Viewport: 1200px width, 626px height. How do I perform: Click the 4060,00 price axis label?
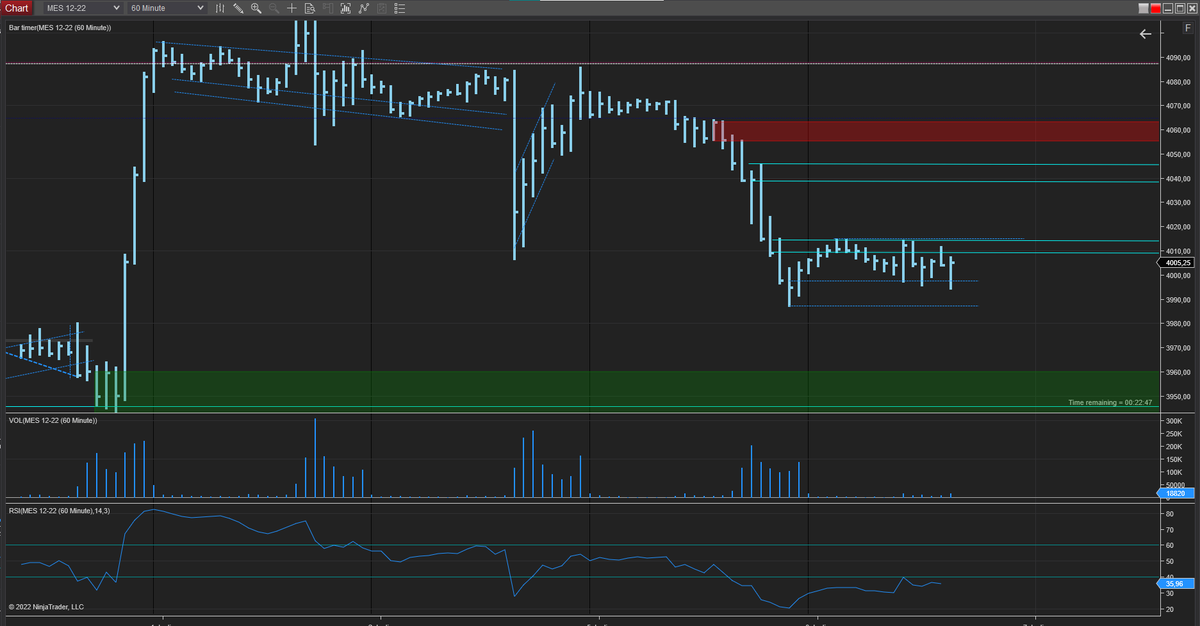[1179, 130]
